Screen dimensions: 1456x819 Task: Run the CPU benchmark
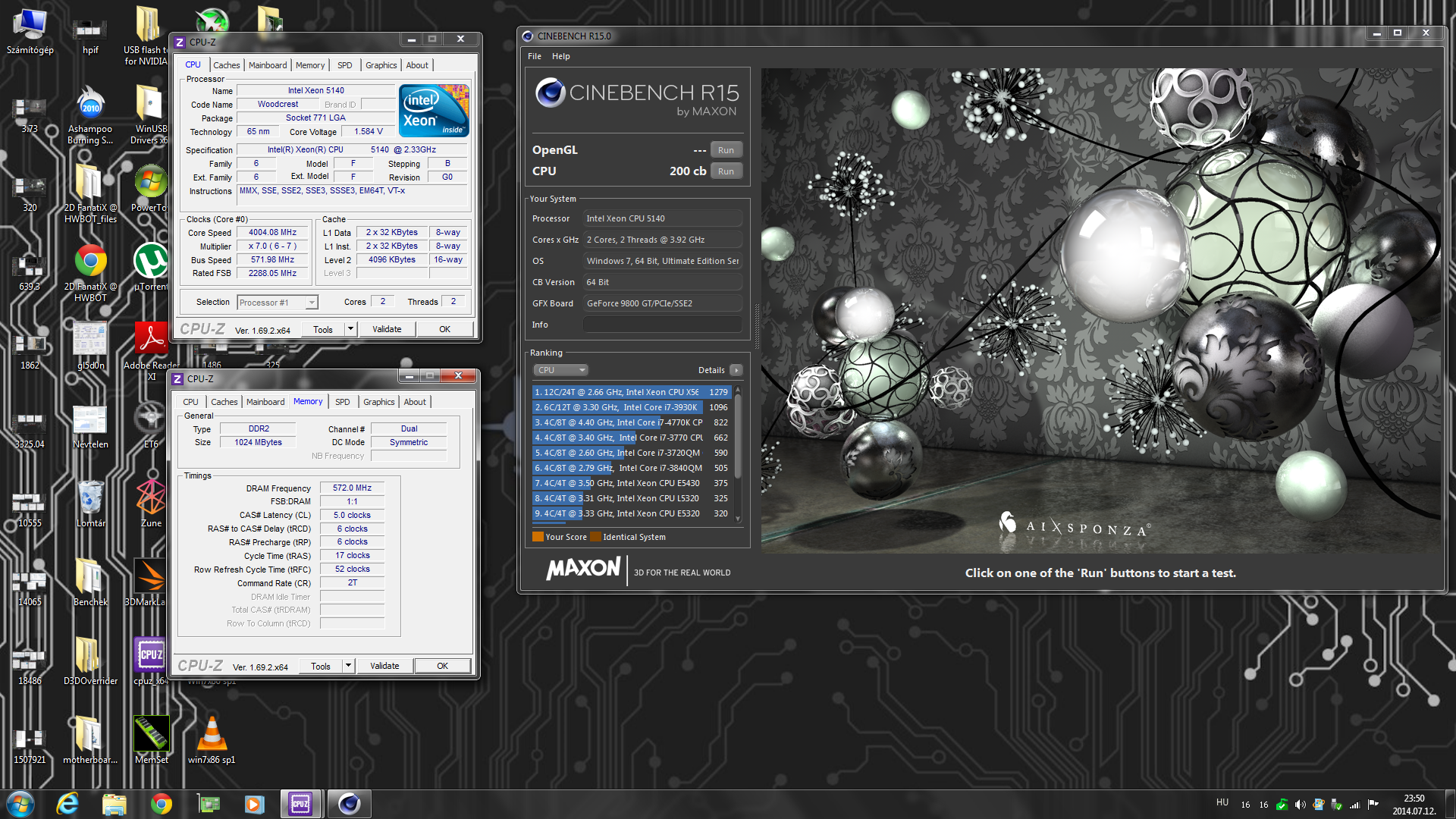tap(726, 171)
